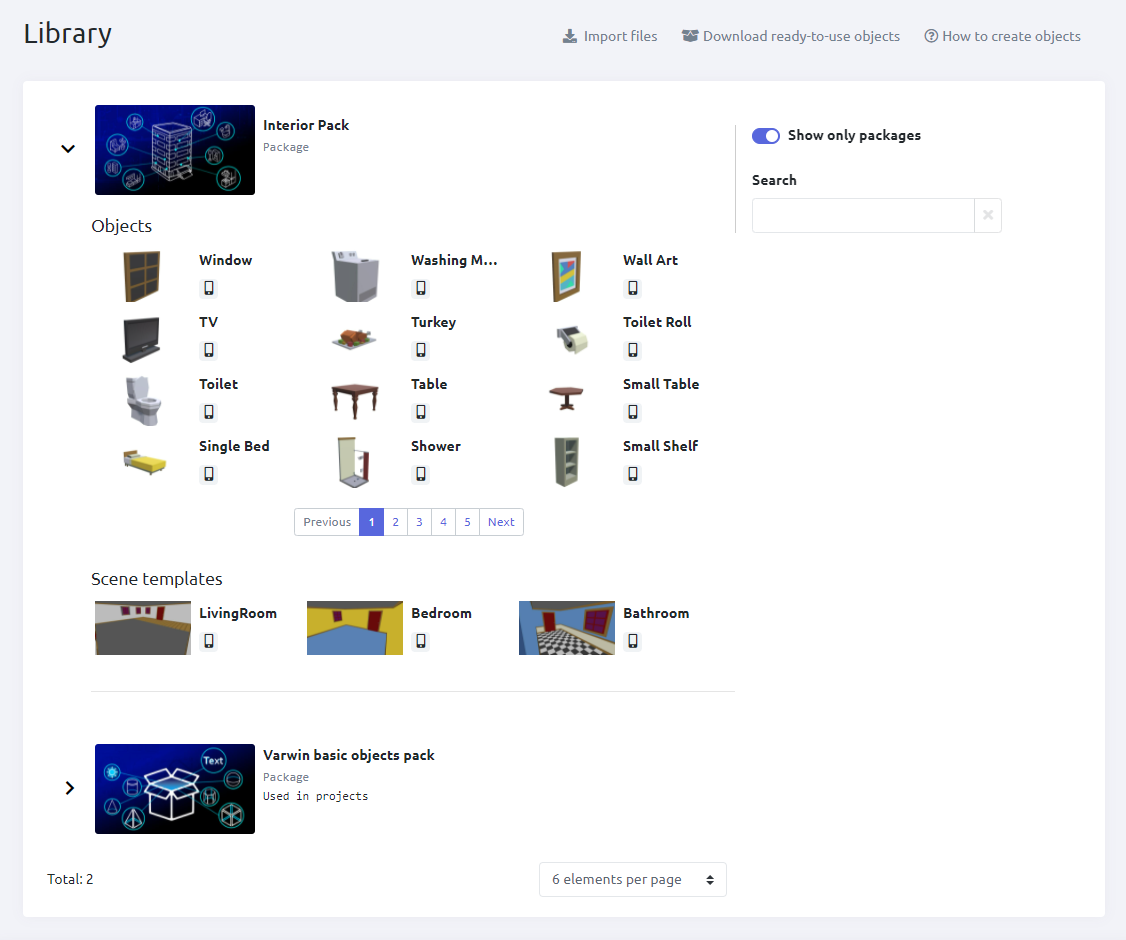The image size is (1126, 940).
Task: Click the mobile icon under Window
Action: pos(209,288)
